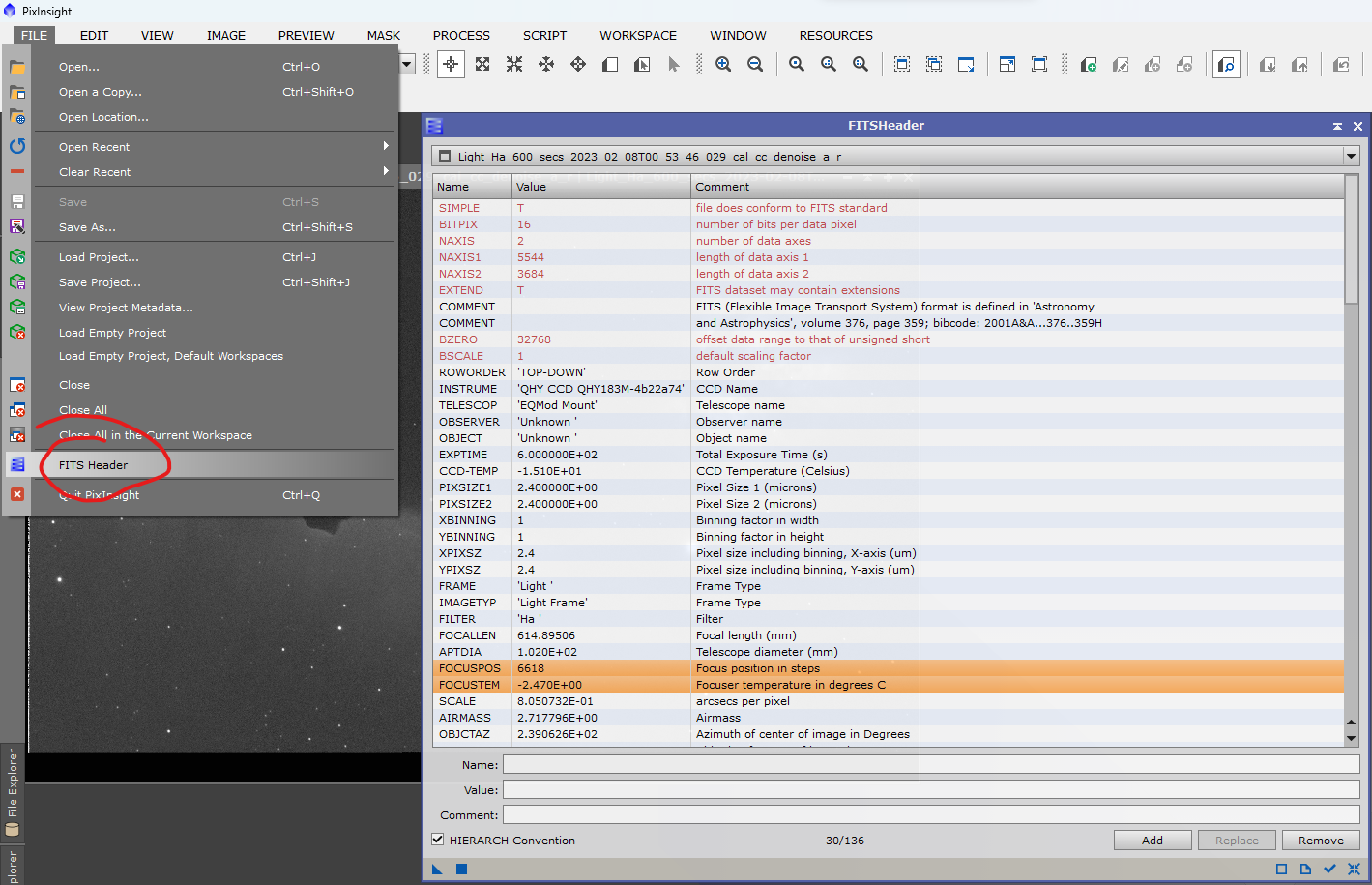
Task: Click the Comment input field
Action: [931, 814]
